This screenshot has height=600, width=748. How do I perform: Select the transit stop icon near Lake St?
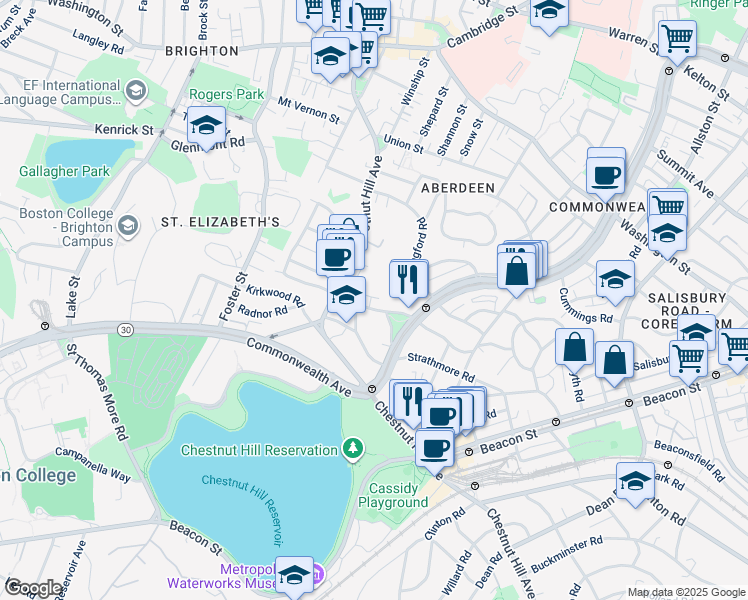click(x=45, y=326)
